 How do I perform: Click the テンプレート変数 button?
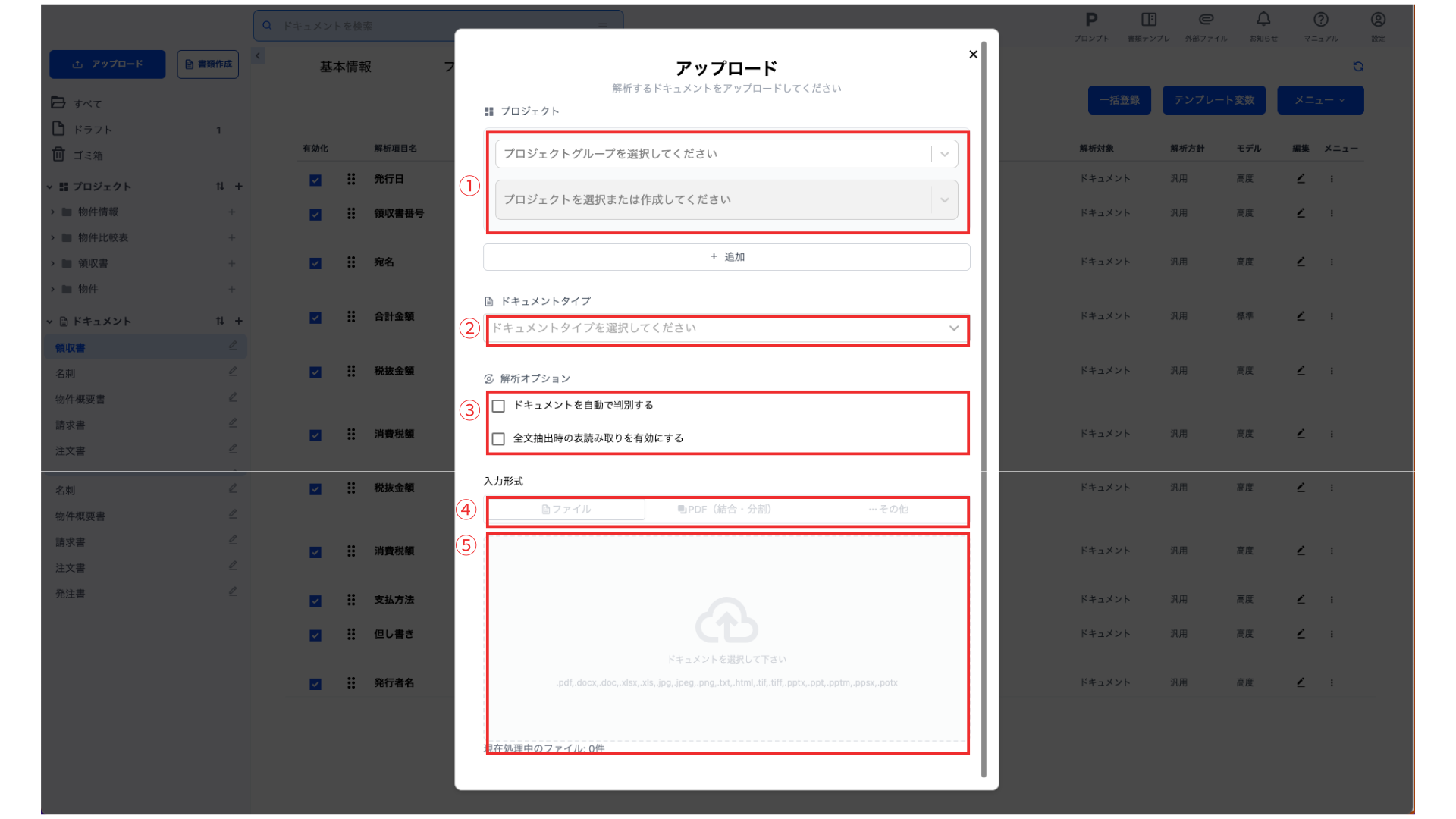pyautogui.click(x=1213, y=100)
